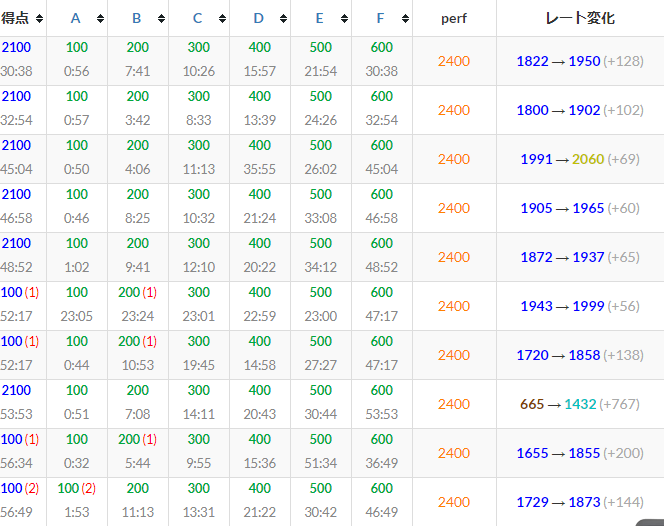
Task: Select rating change 1905 → 1965 (+60)
Action: pyautogui.click(x=580, y=208)
